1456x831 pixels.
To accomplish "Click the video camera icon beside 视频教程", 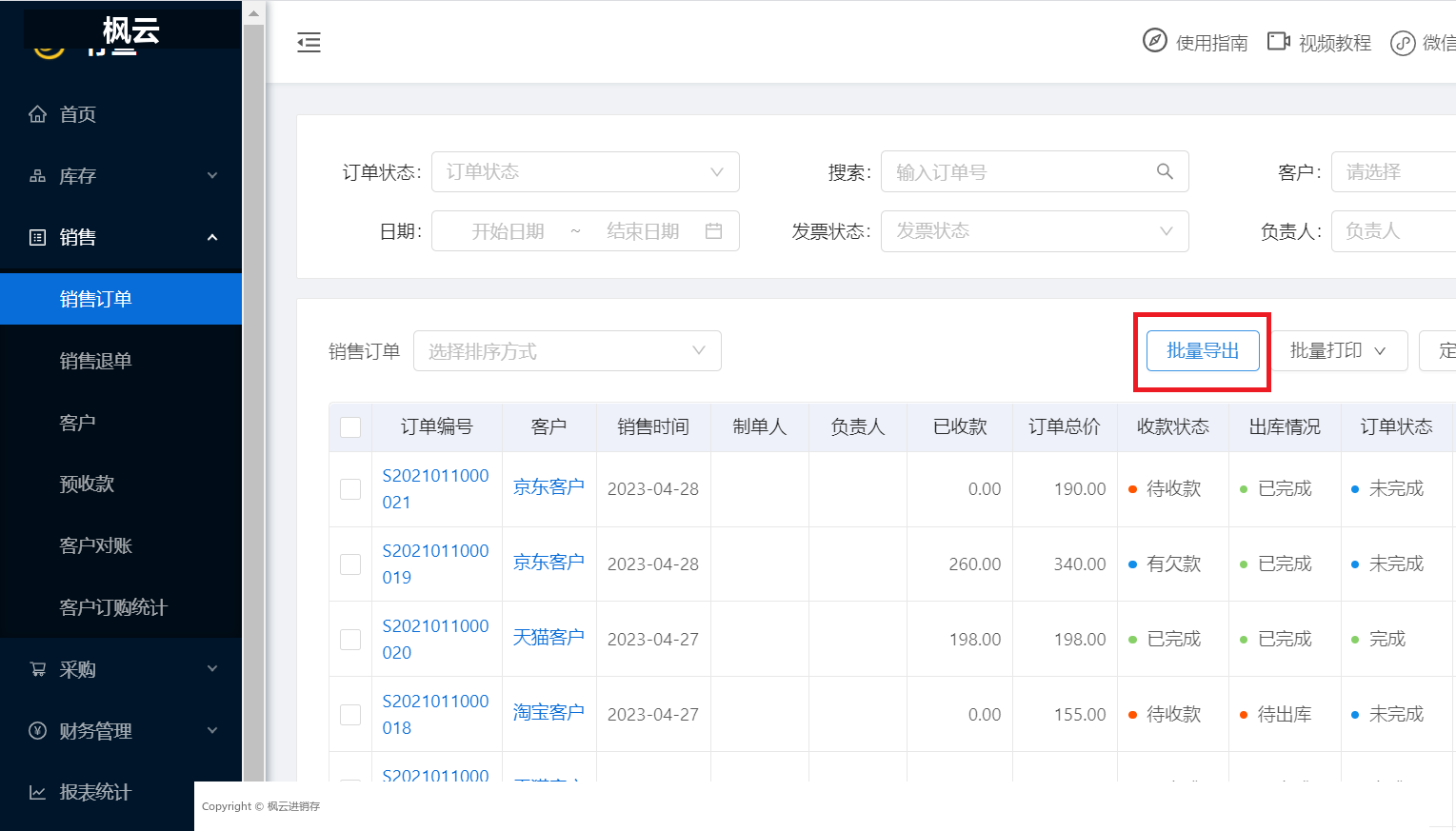I will 1278,41.
